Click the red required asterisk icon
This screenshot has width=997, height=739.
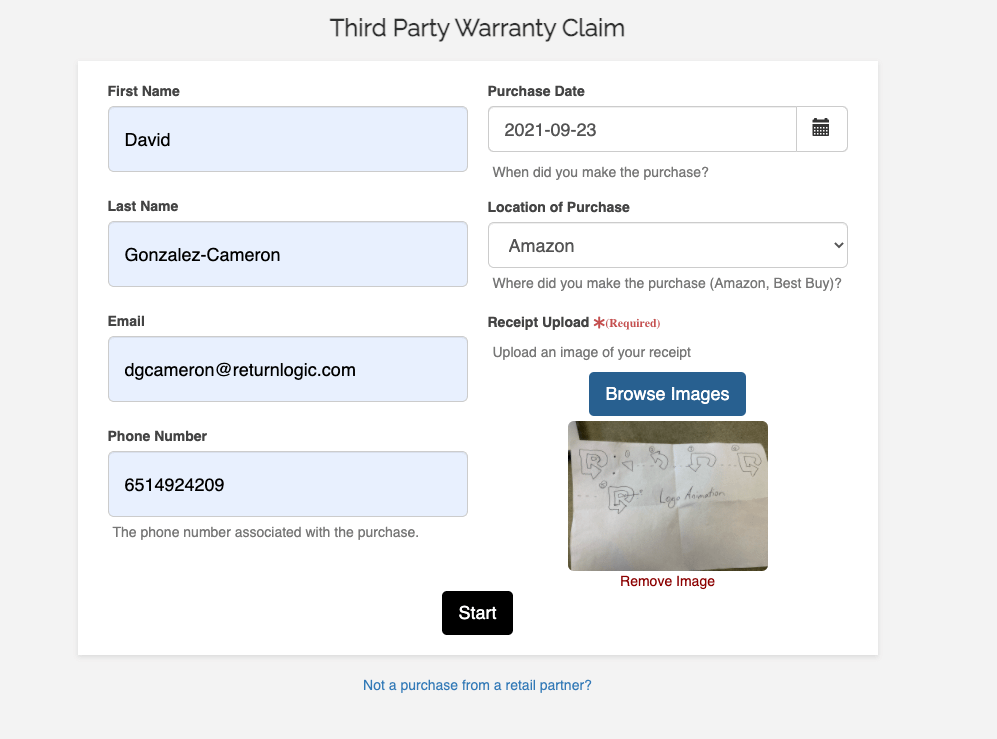599,323
